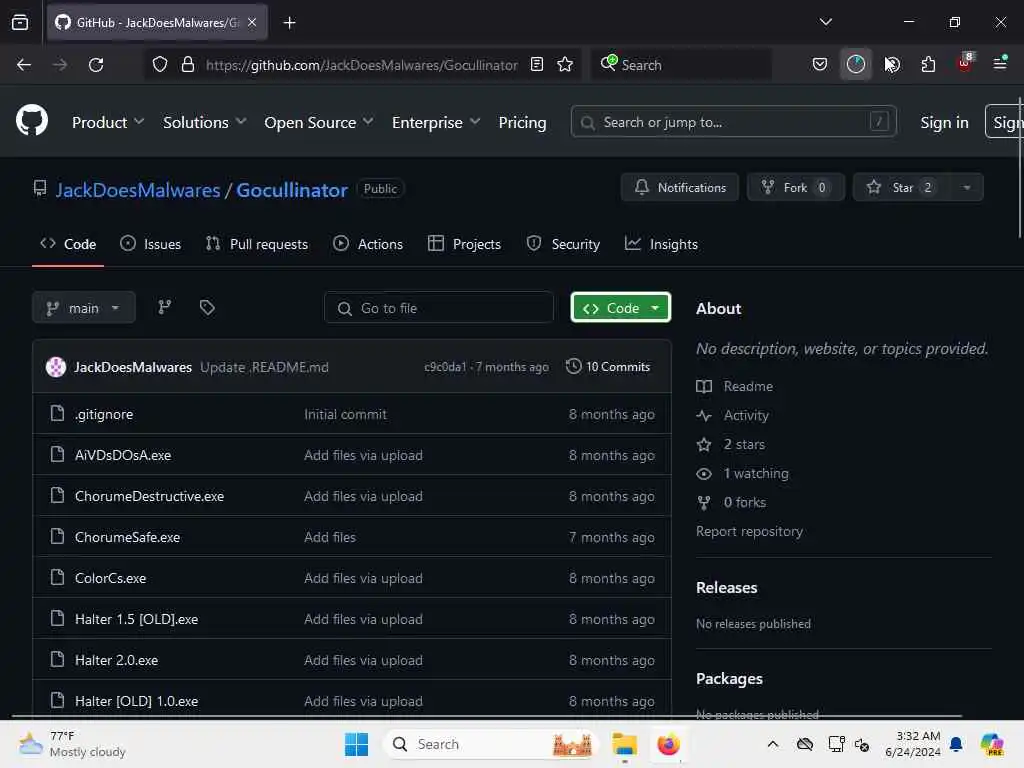The width and height of the screenshot is (1024, 768).
Task: View the 10 Commits history
Action: click(x=608, y=367)
